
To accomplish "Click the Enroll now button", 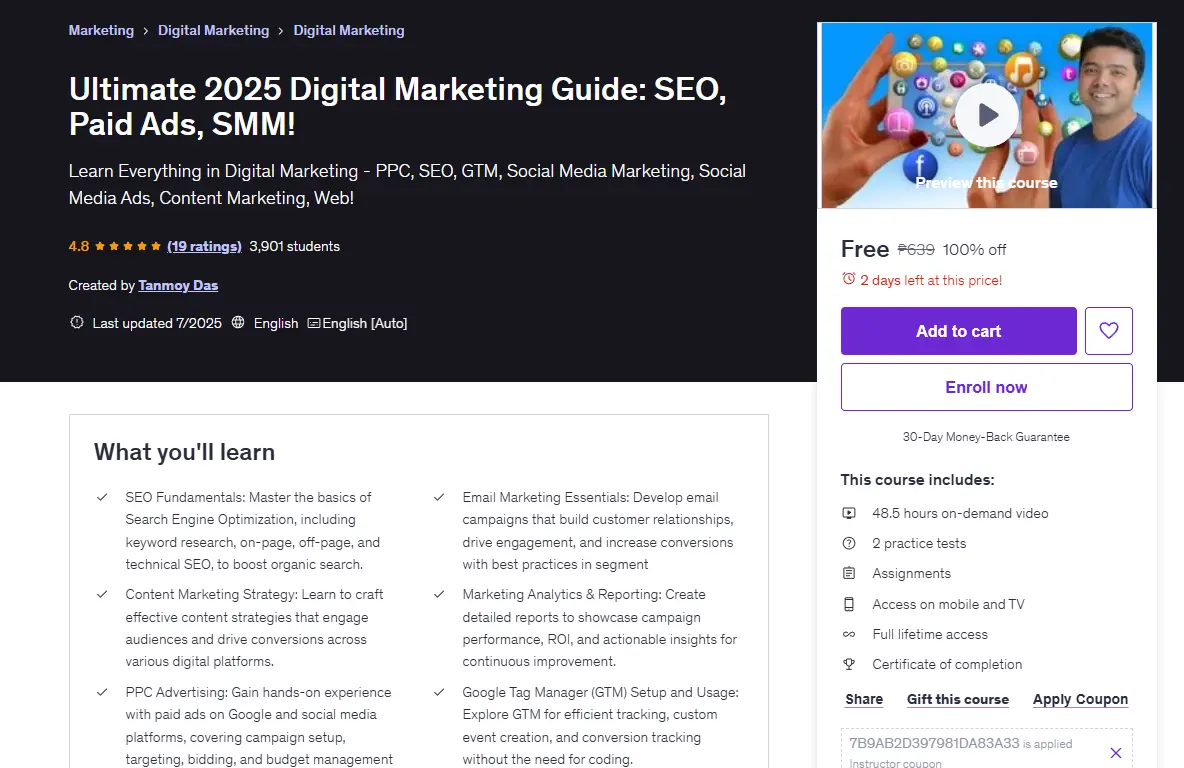I will point(987,387).
